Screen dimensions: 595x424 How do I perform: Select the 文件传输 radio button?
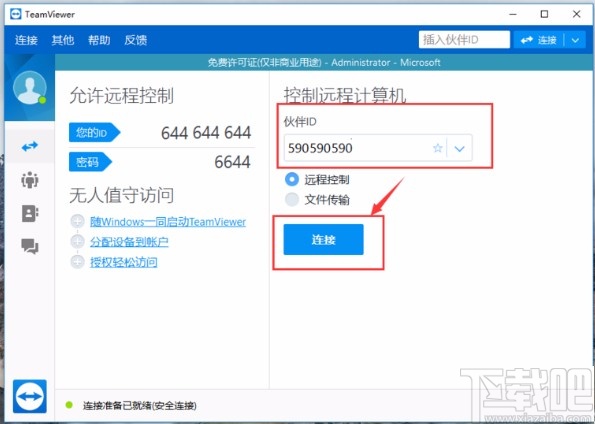click(x=292, y=199)
